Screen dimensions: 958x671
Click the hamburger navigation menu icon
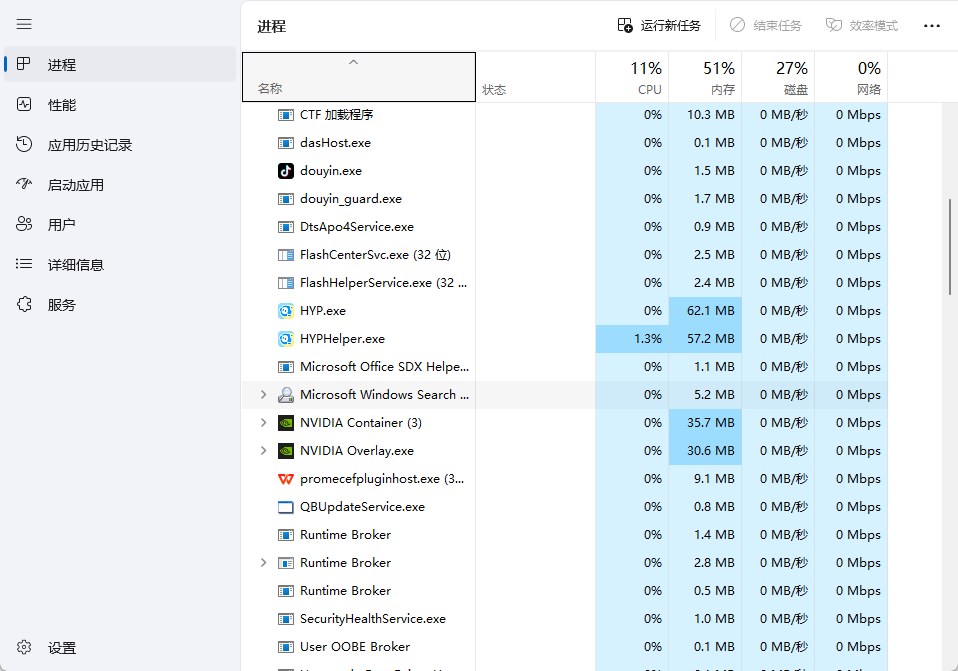click(x=24, y=24)
